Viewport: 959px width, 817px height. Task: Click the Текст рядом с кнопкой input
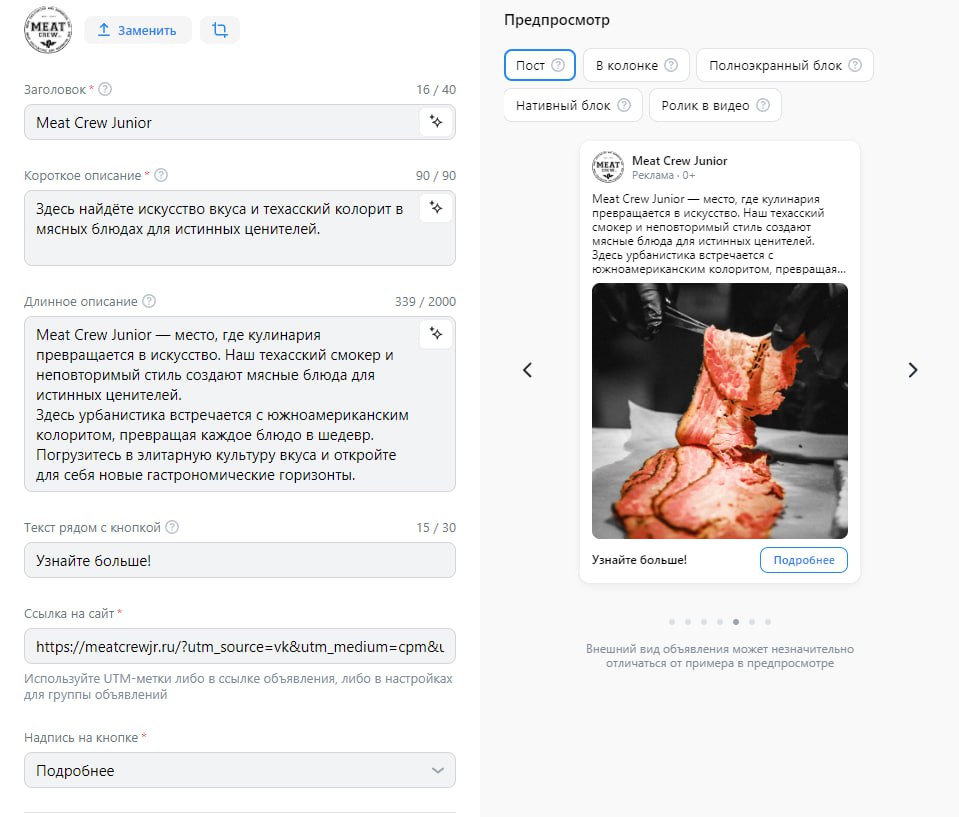[x=240, y=560]
